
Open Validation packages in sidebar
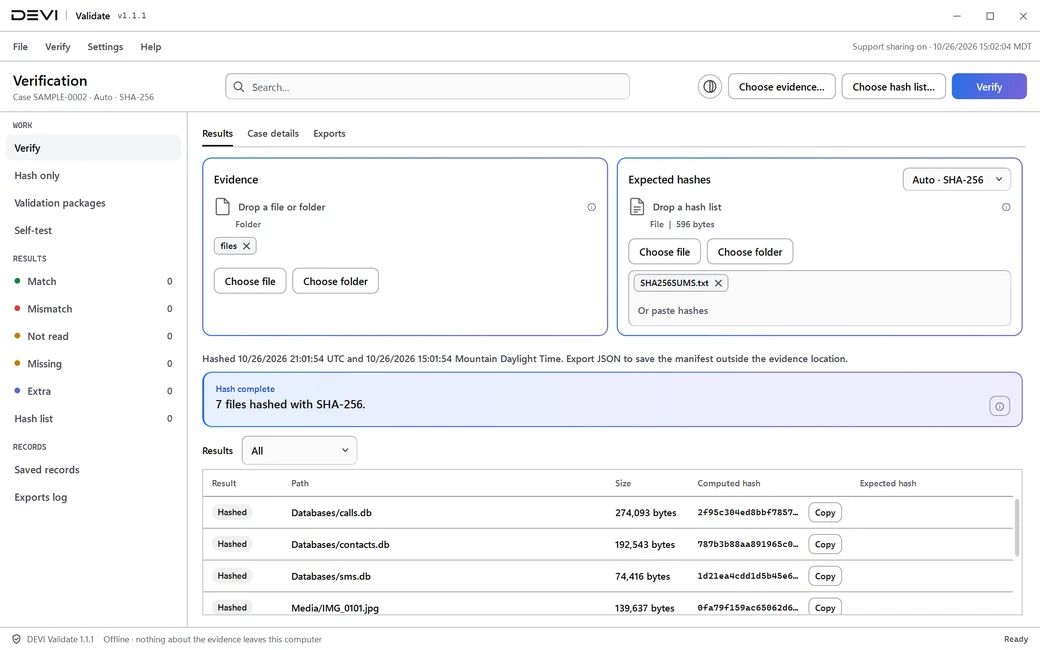tap(94, 203)
